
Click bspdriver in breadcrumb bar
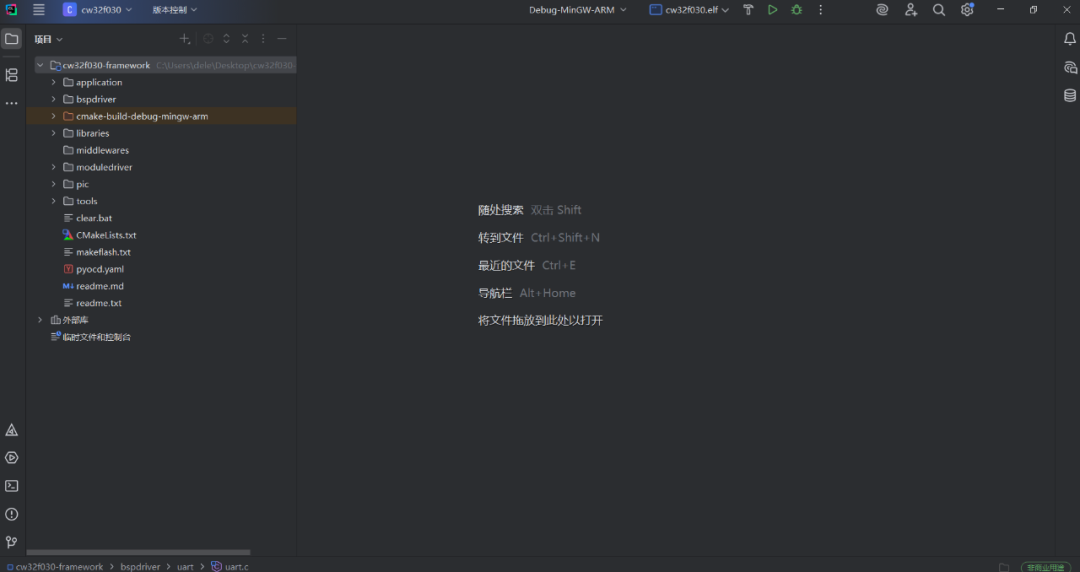140,566
